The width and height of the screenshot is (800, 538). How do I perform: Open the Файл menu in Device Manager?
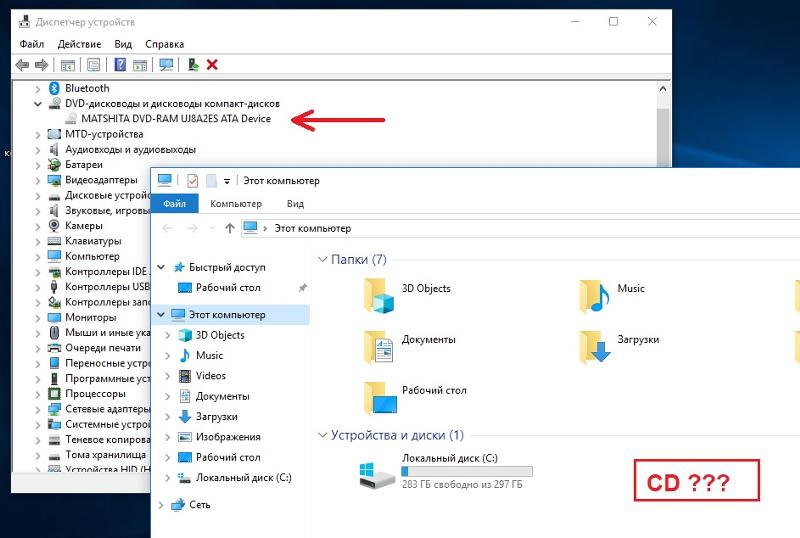[x=32, y=44]
